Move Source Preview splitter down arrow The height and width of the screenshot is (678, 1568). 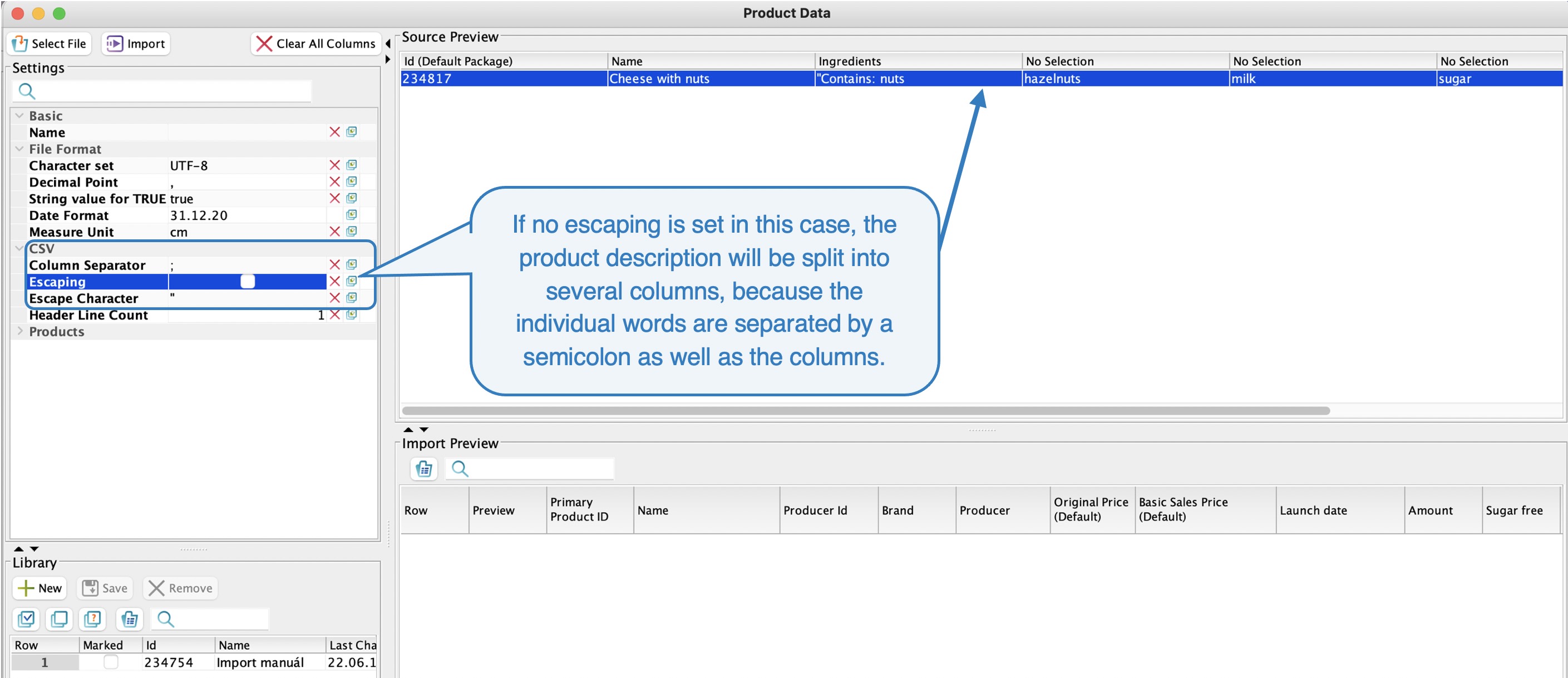(424, 430)
